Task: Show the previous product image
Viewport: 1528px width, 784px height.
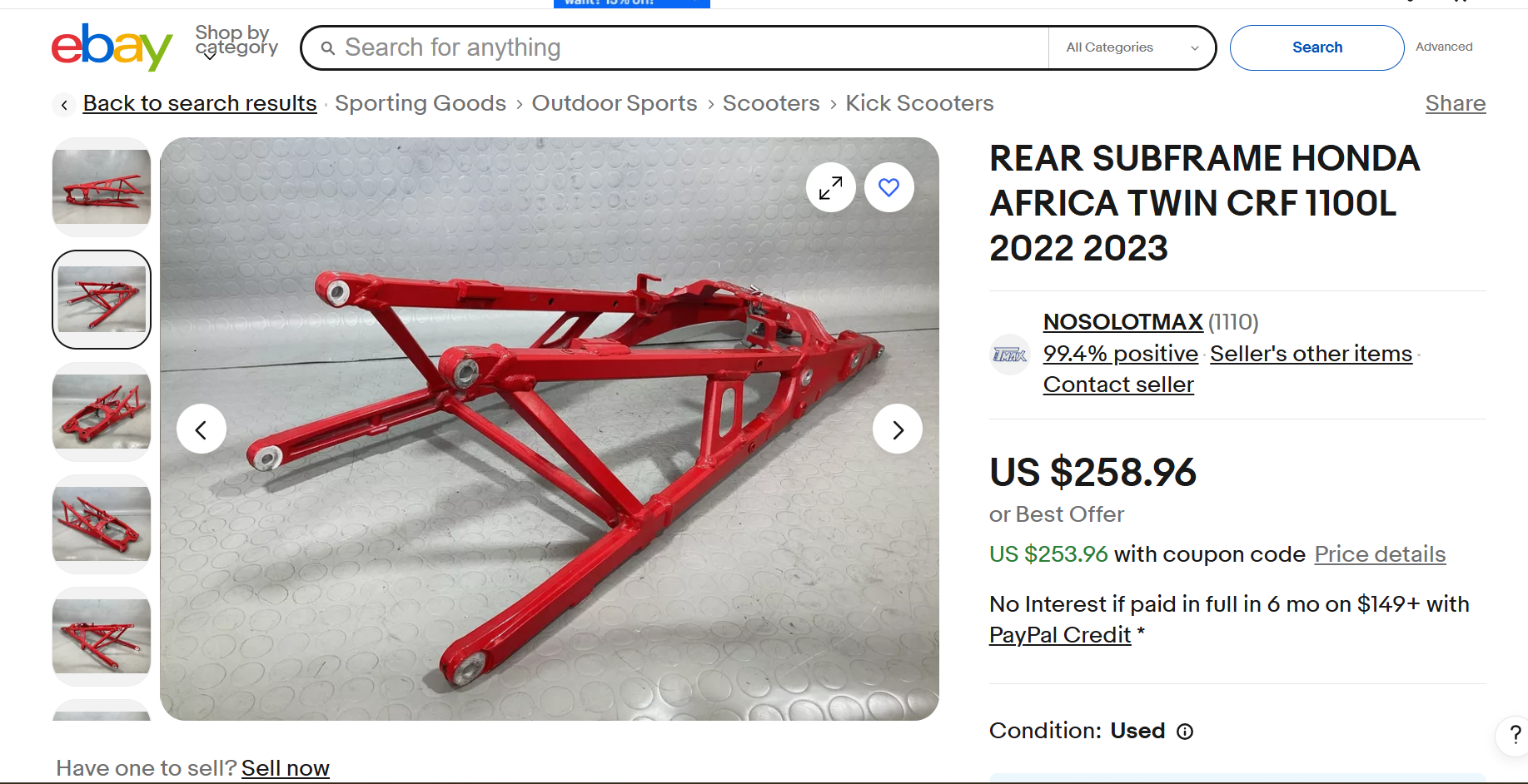Action: 201,429
